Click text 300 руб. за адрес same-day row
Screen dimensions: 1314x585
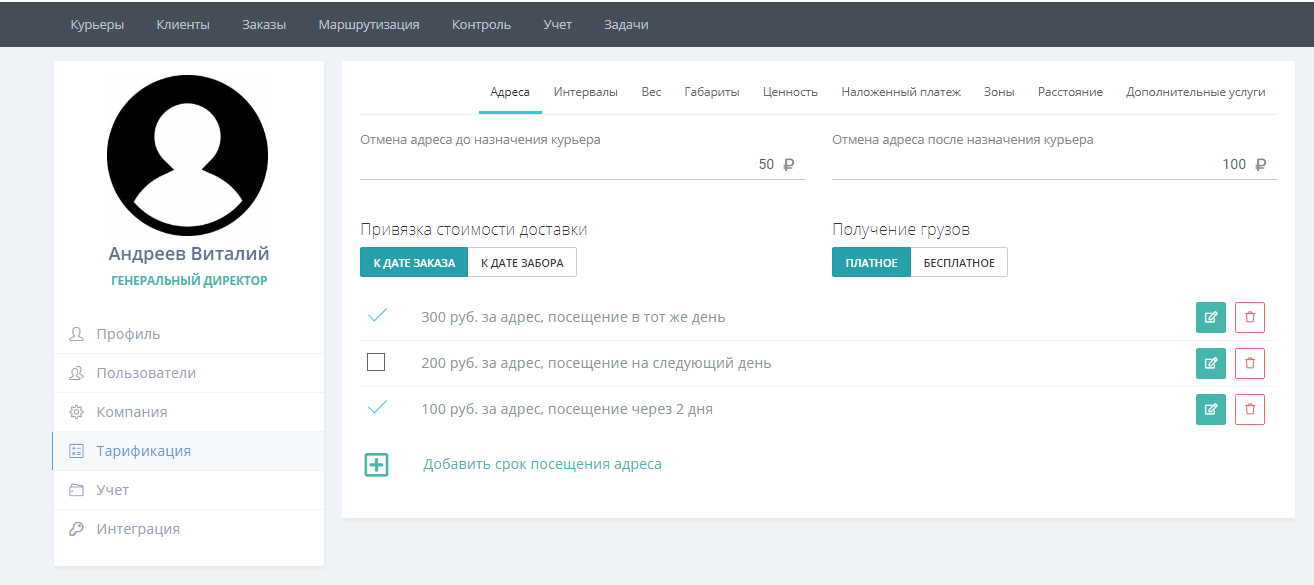573,317
